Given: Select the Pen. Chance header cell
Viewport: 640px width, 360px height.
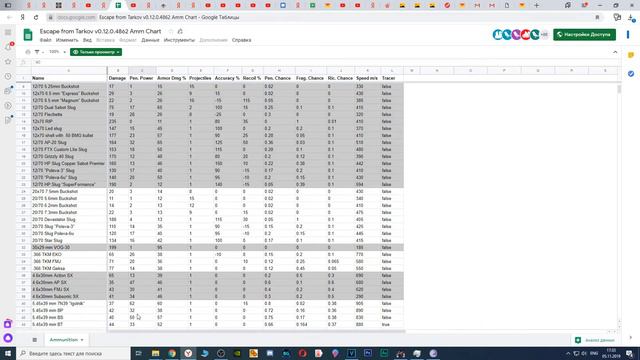Looking at the screenshot, I should [x=279, y=78].
